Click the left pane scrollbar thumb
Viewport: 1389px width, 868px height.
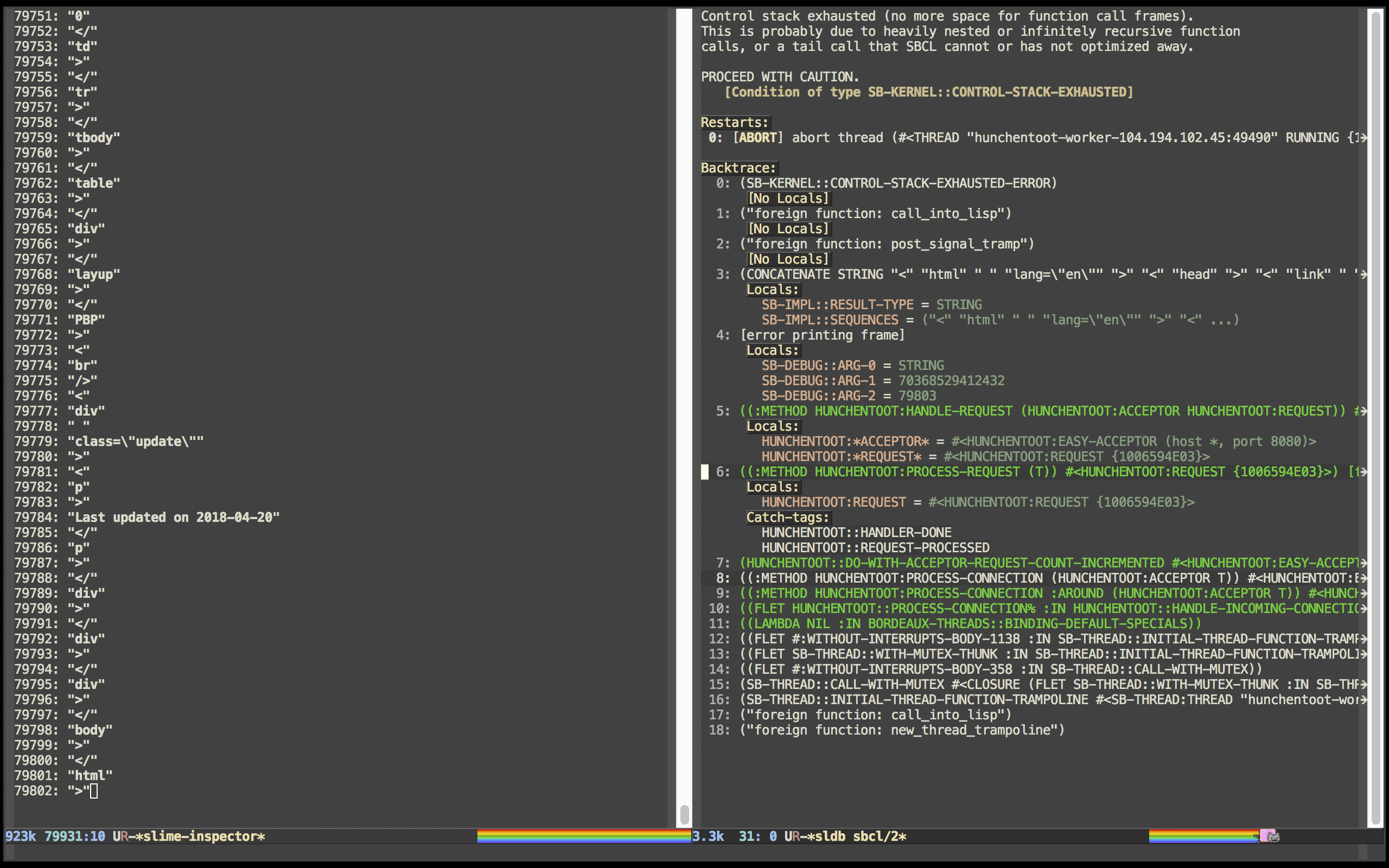pyautogui.click(x=684, y=814)
